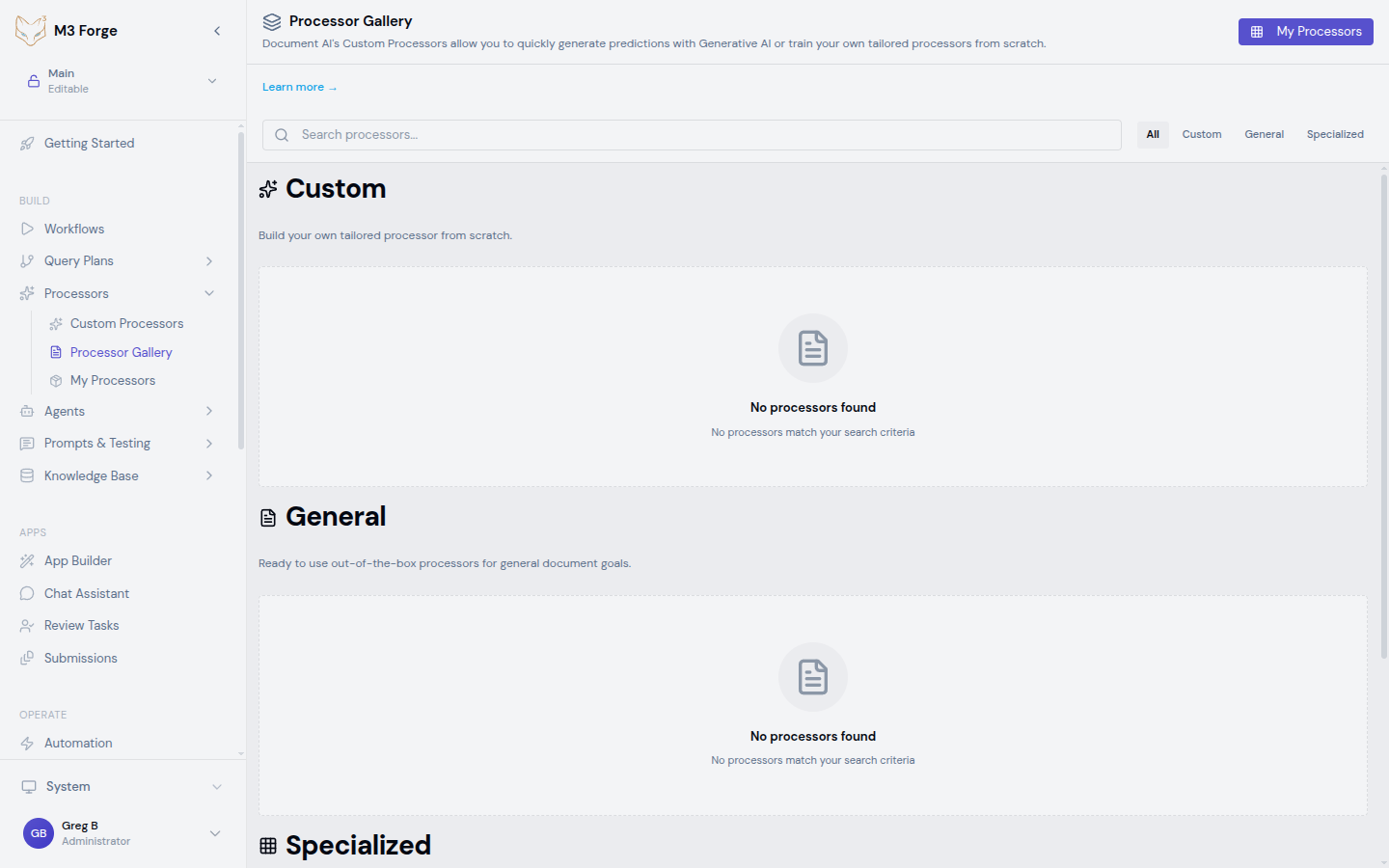Click the Getting Started rocket icon

27,144
